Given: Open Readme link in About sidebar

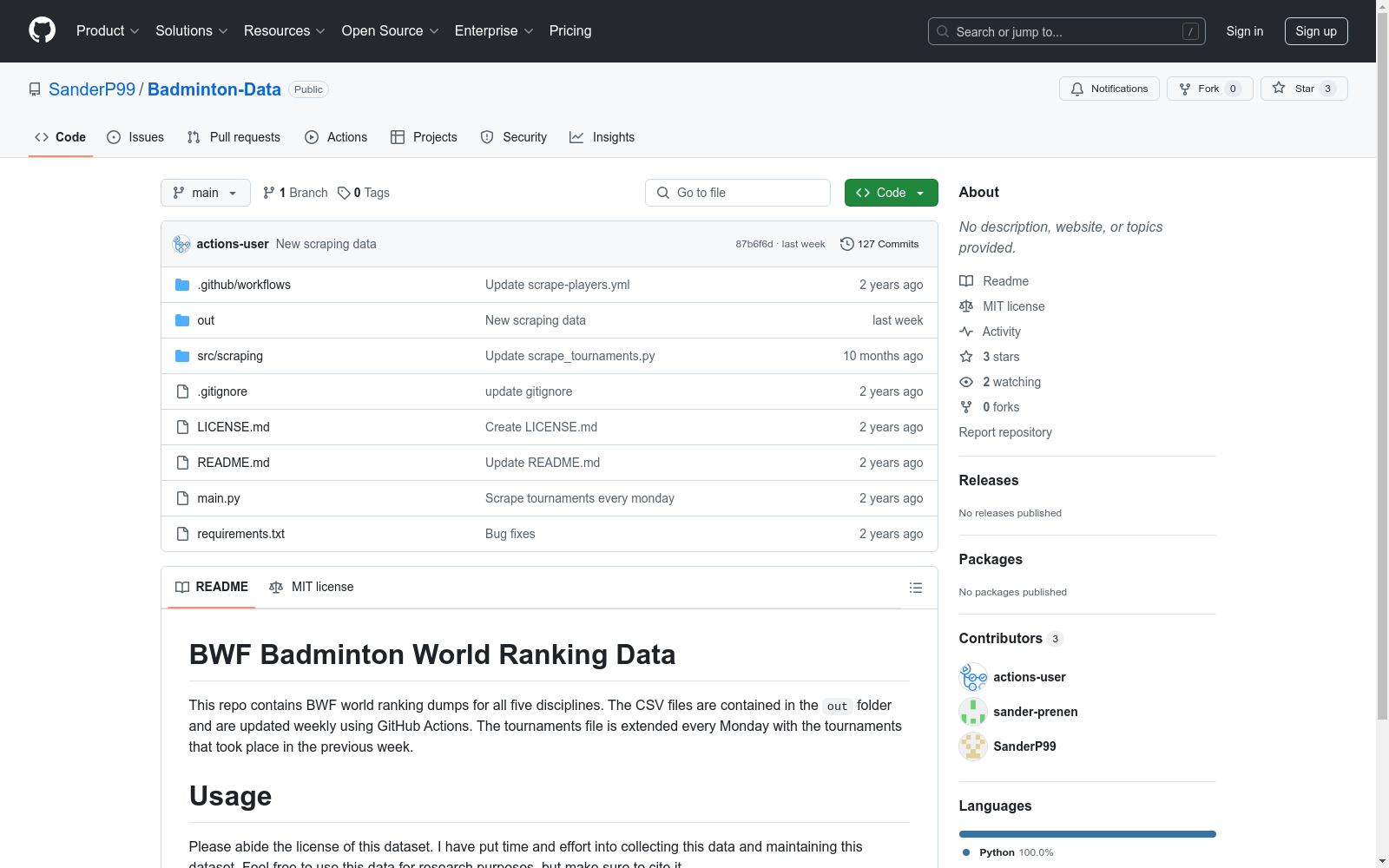Looking at the screenshot, I should pos(994,281).
